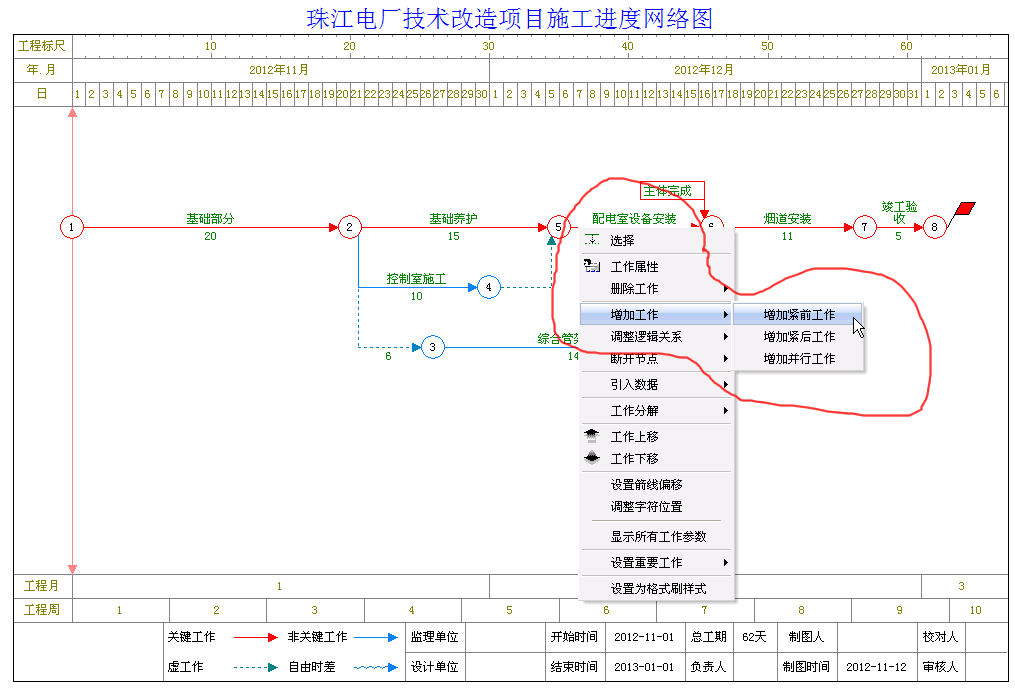Expand the 引入数据 submenu
Image resolution: width=1015 pixels, height=695 pixels.
(656, 384)
